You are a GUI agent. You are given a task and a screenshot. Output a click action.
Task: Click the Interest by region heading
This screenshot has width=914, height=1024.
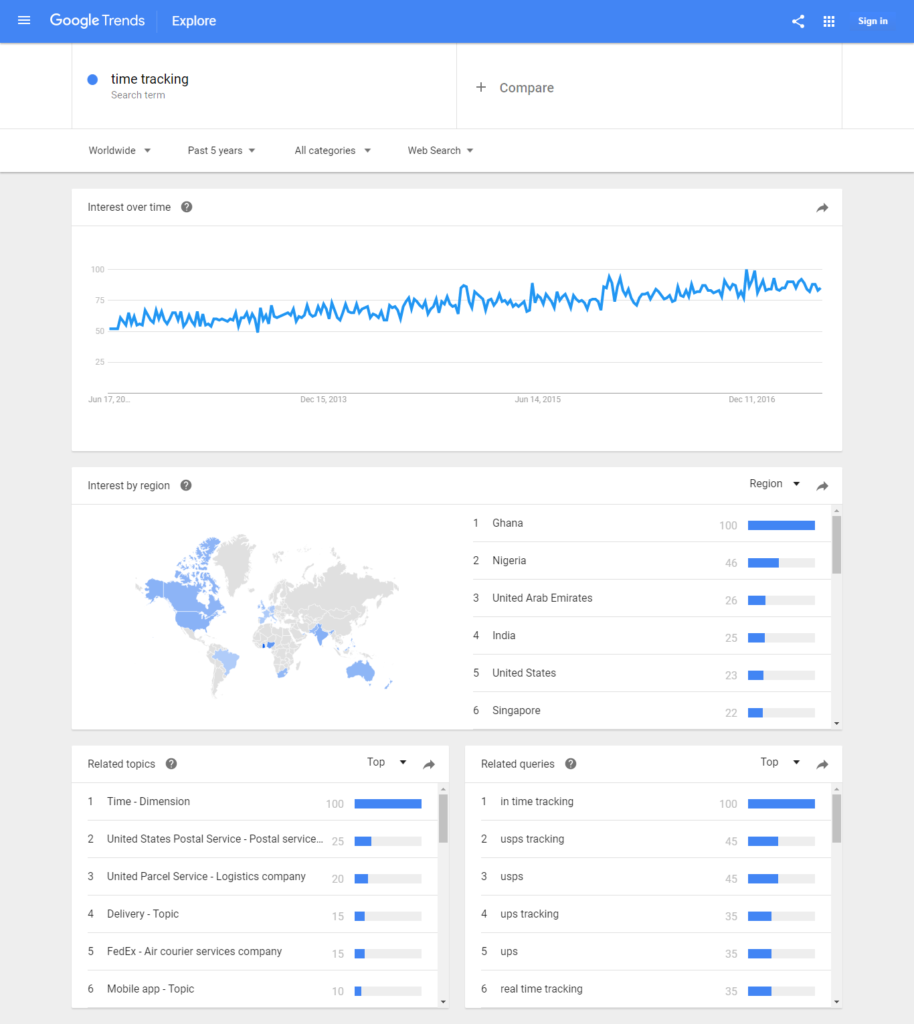[x=129, y=485]
